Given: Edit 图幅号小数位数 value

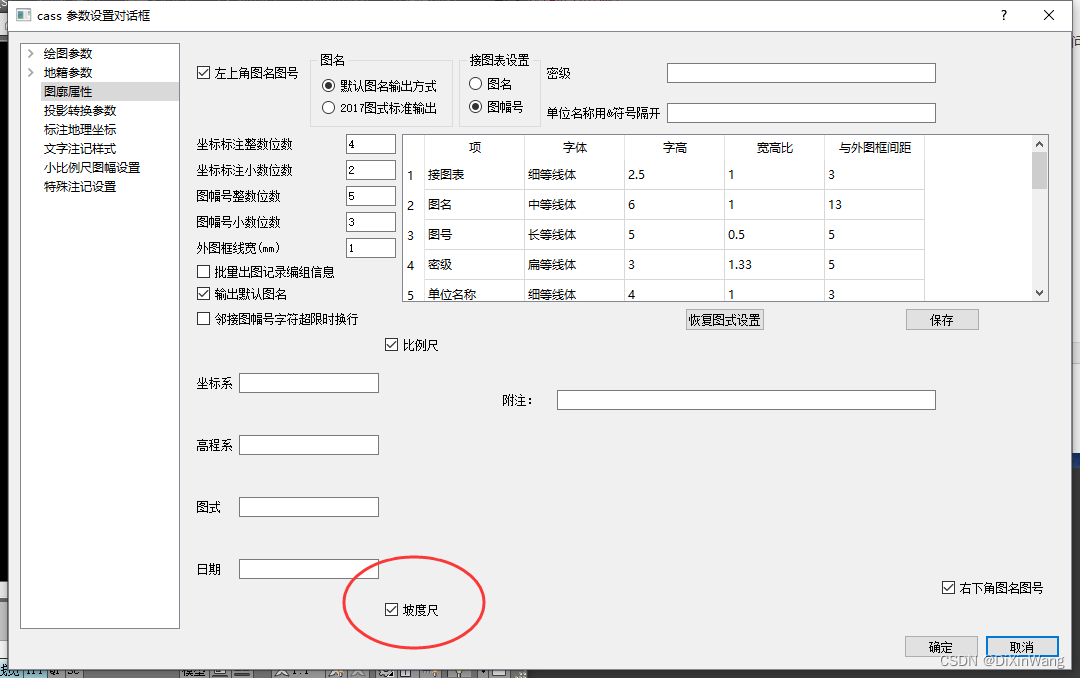Looking at the screenshot, I should click(371, 222).
